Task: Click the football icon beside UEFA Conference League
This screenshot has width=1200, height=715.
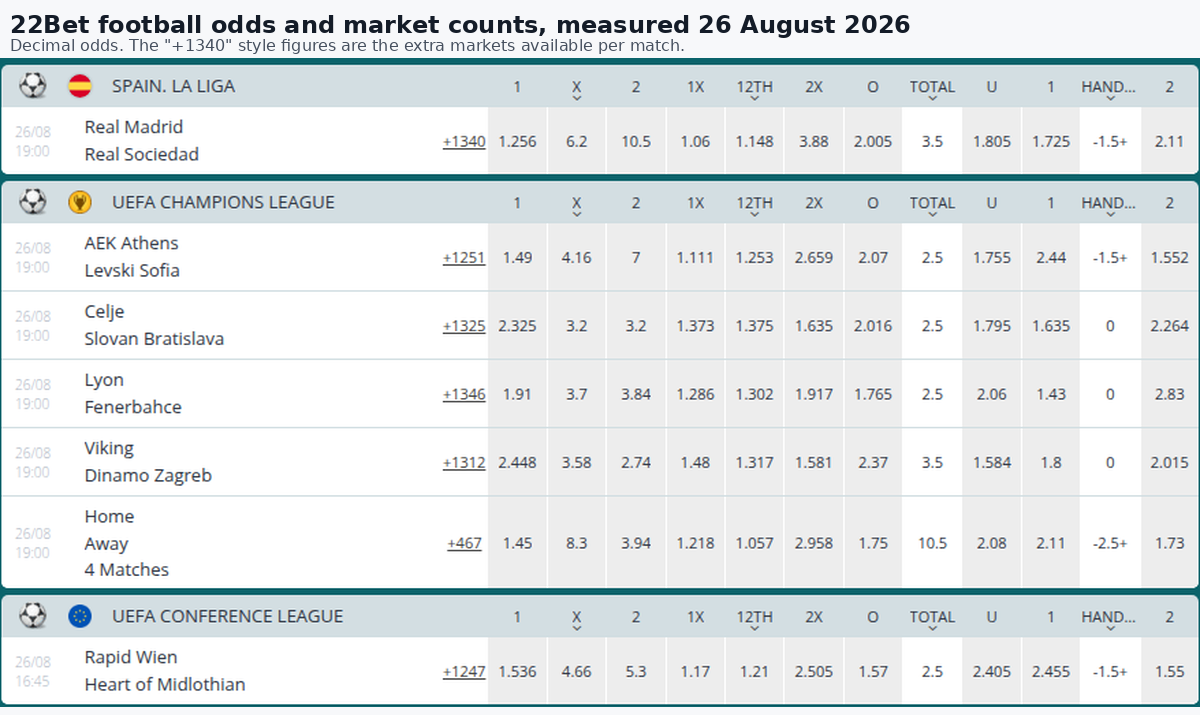Action: (x=33, y=616)
